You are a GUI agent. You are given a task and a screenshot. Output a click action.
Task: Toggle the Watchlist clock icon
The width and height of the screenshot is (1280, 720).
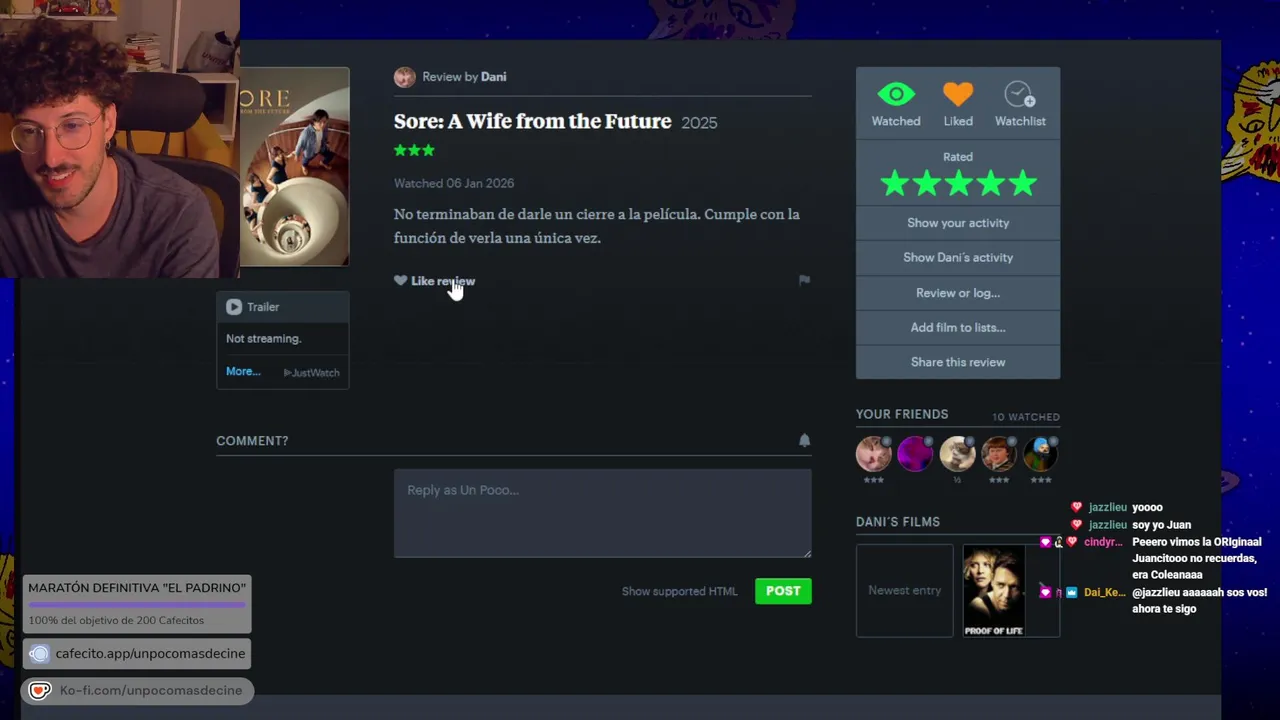click(1020, 95)
